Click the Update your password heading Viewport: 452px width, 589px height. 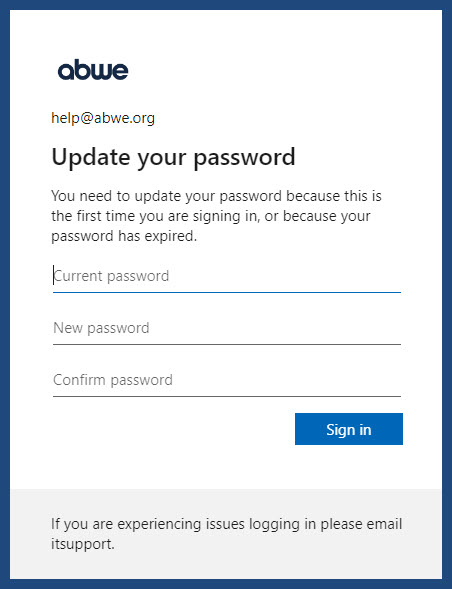point(173,157)
